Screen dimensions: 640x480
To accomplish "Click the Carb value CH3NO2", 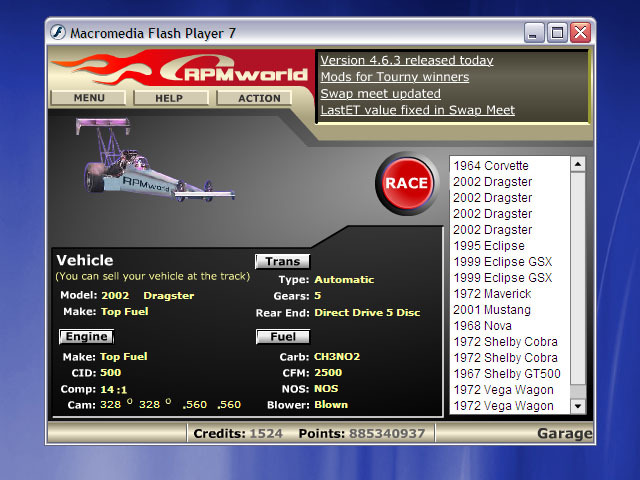I will 337,356.
